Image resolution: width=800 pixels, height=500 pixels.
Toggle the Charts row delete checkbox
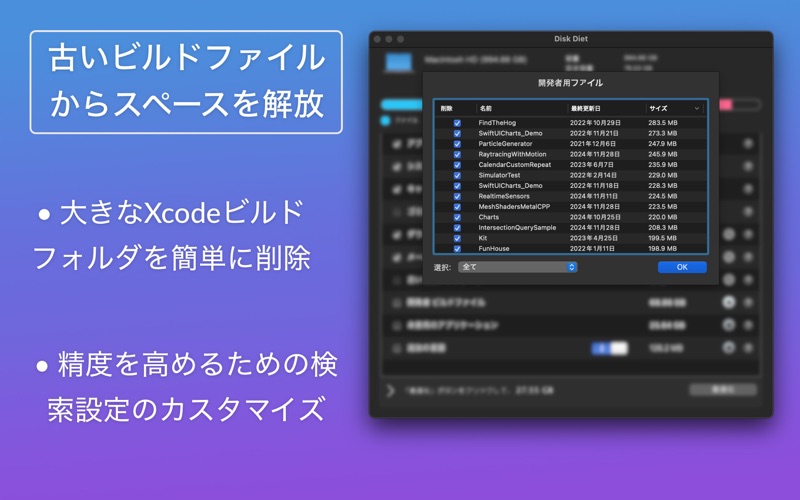[x=457, y=217]
